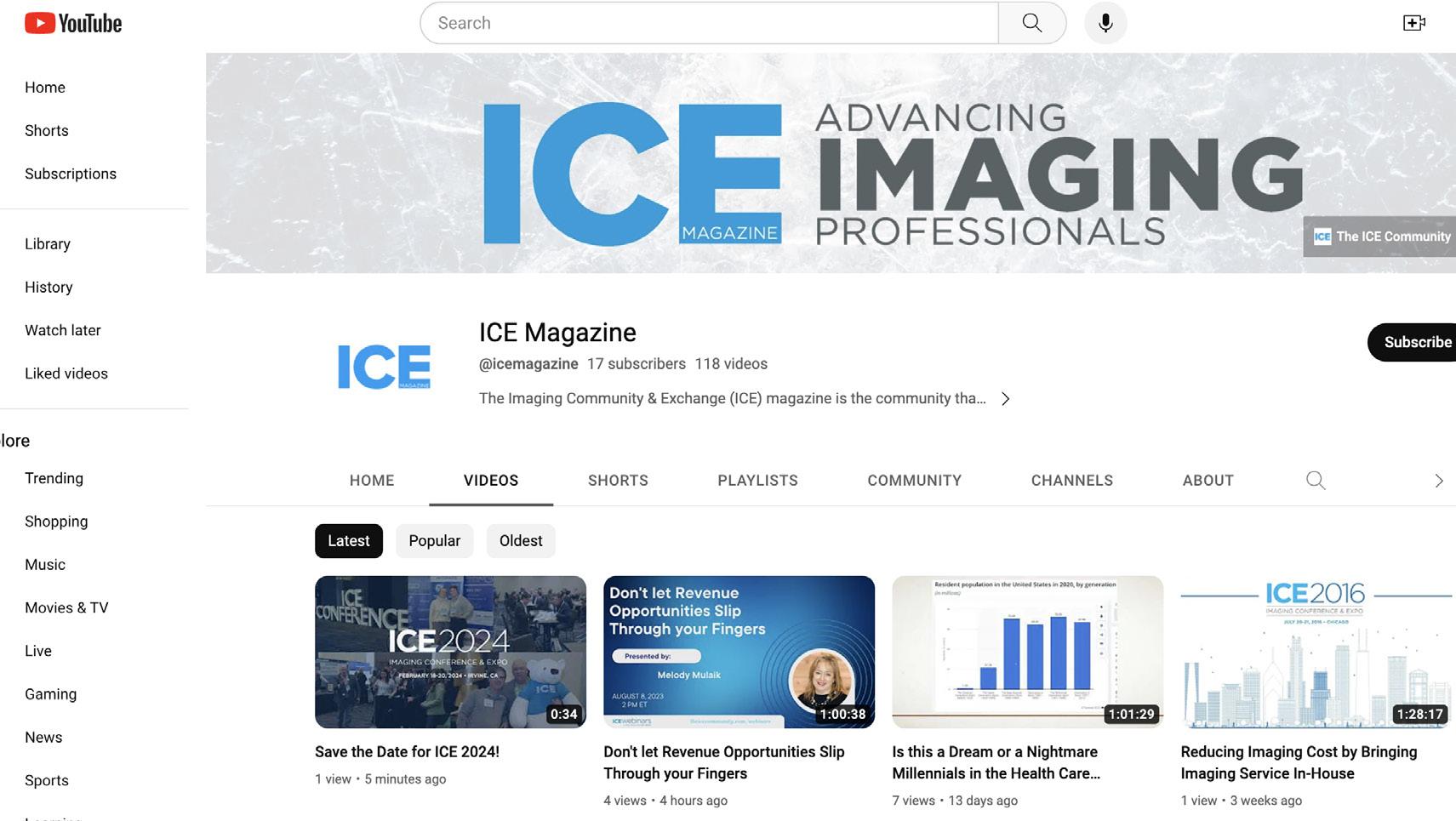Open Gaming category

coord(51,694)
